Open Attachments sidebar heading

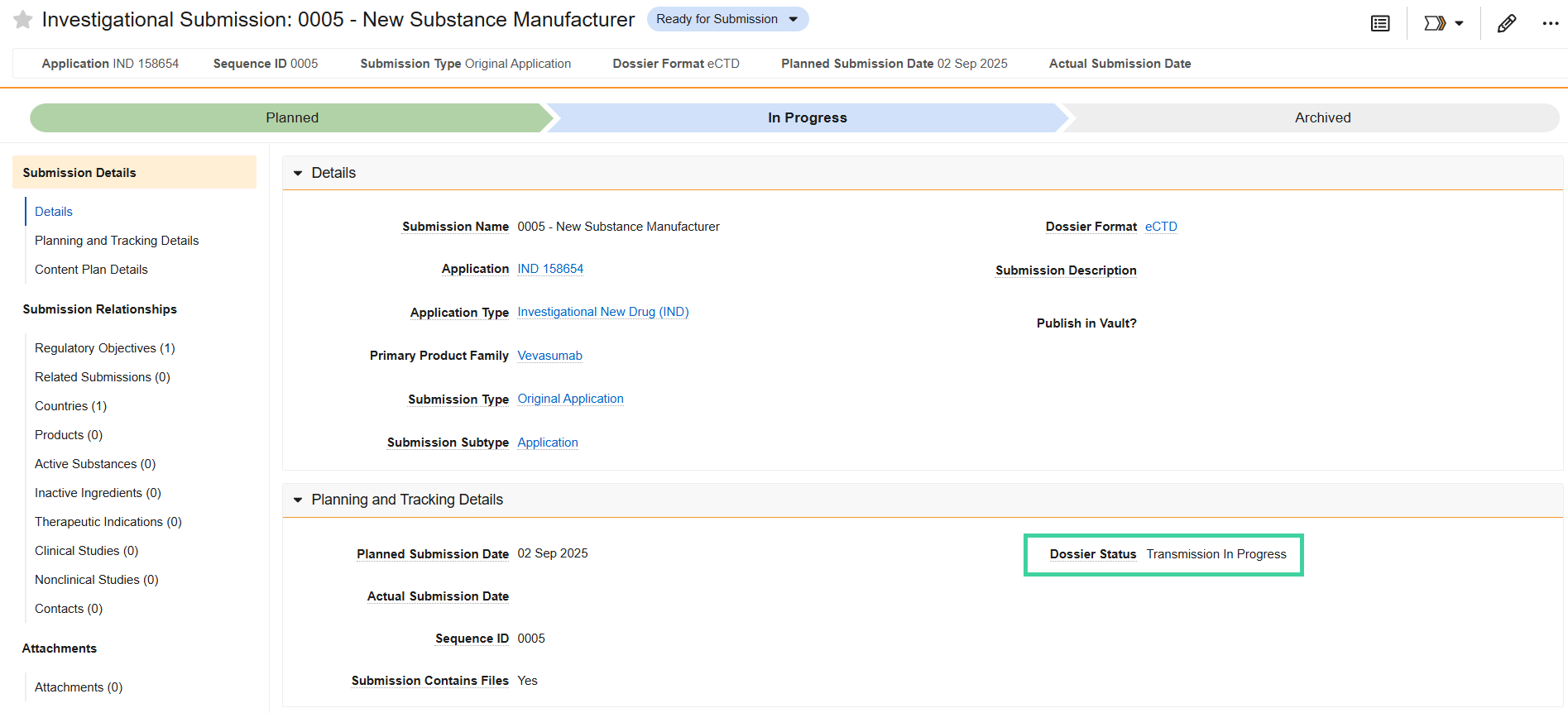pyautogui.click(x=60, y=648)
